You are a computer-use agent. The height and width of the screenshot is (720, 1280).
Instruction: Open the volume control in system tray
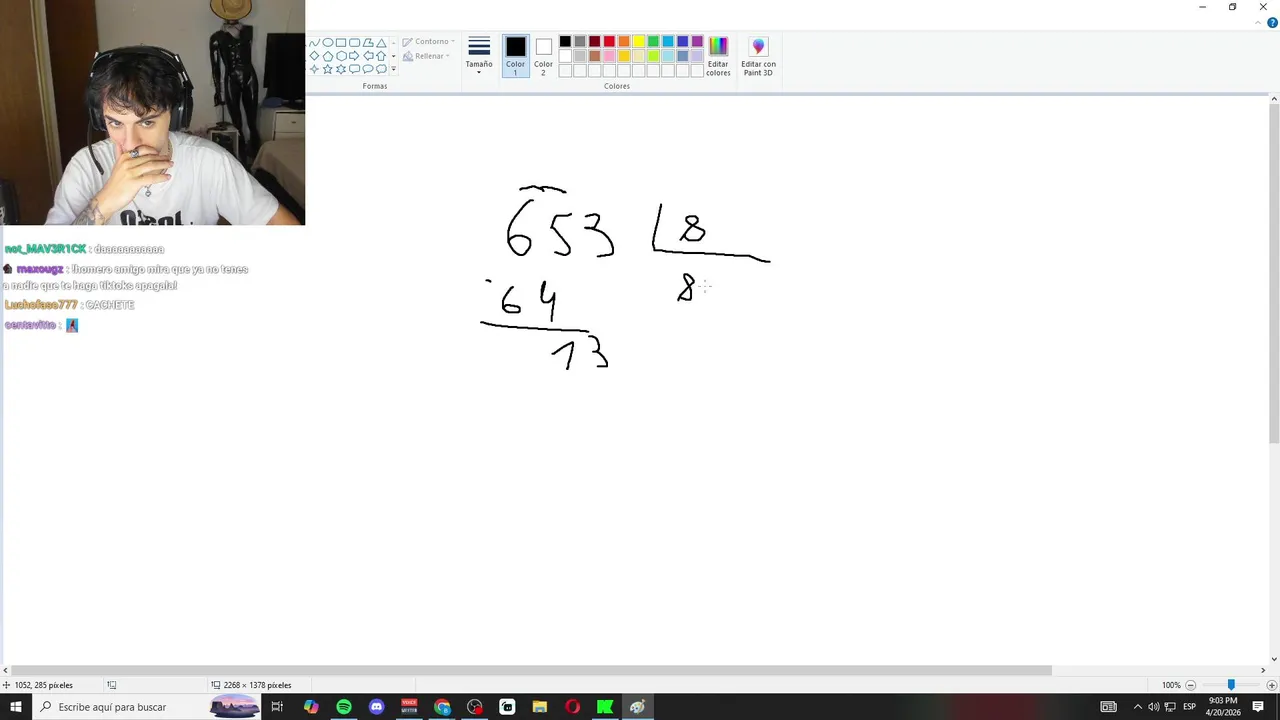pos(1154,707)
